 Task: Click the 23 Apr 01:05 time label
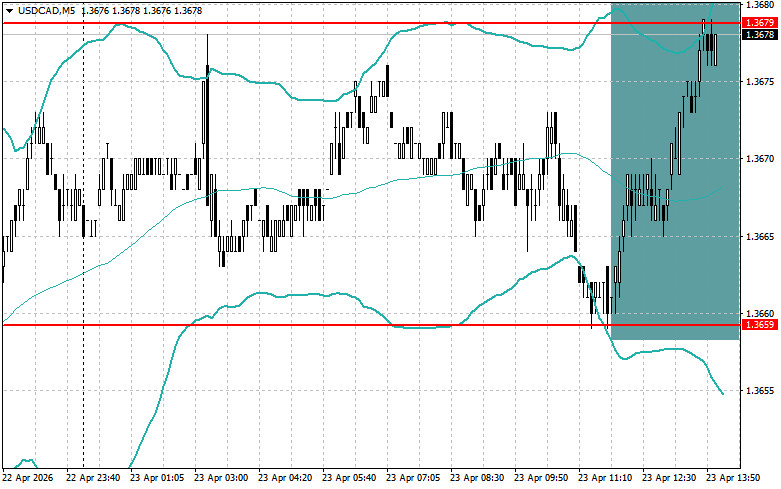tap(157, 478)
